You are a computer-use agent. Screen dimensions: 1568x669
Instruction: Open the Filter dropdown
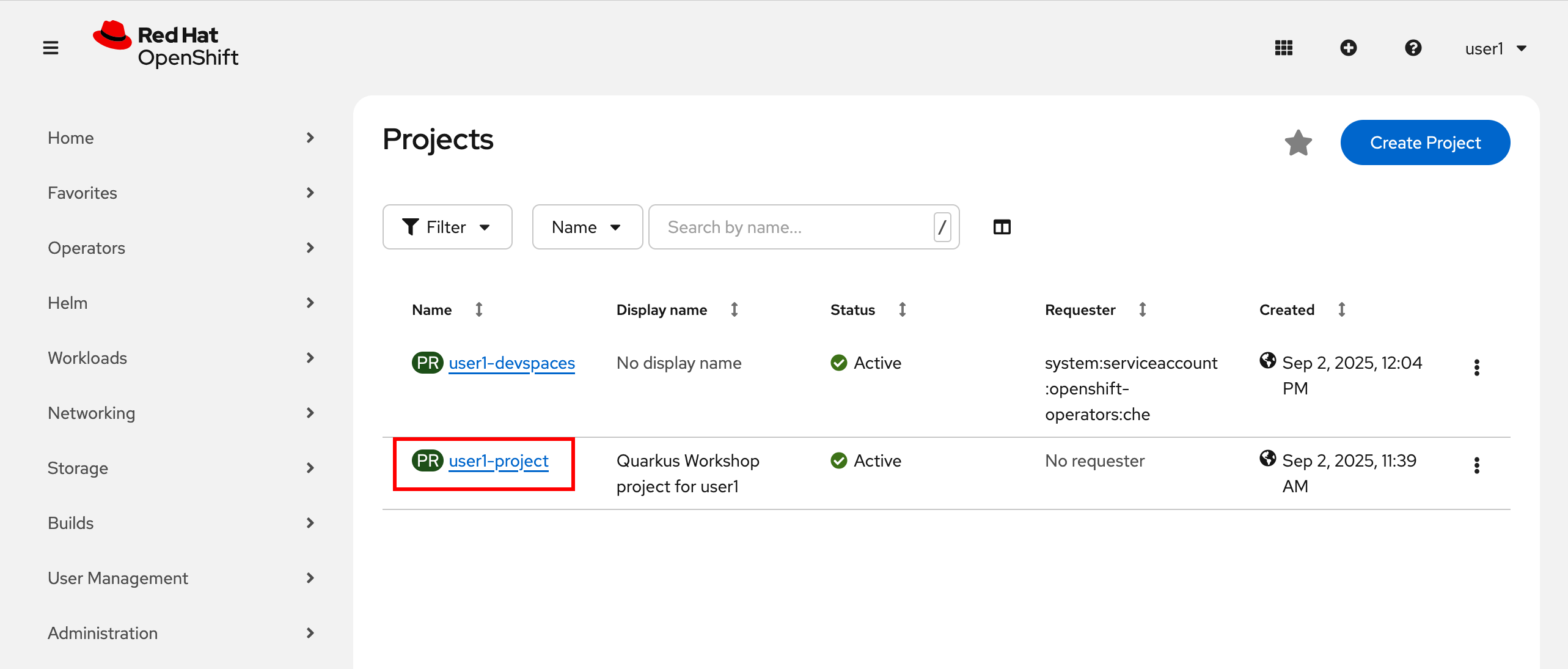coord(447,227)
